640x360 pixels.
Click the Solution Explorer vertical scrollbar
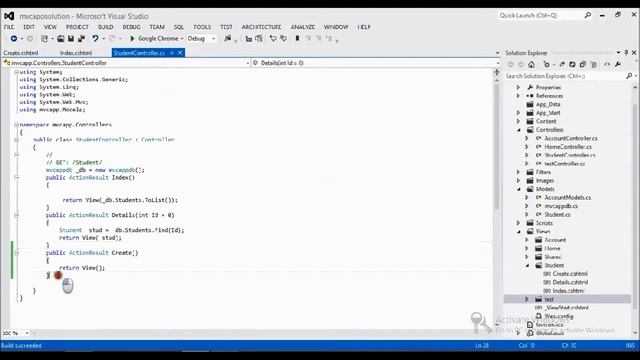tap(635, 208)
